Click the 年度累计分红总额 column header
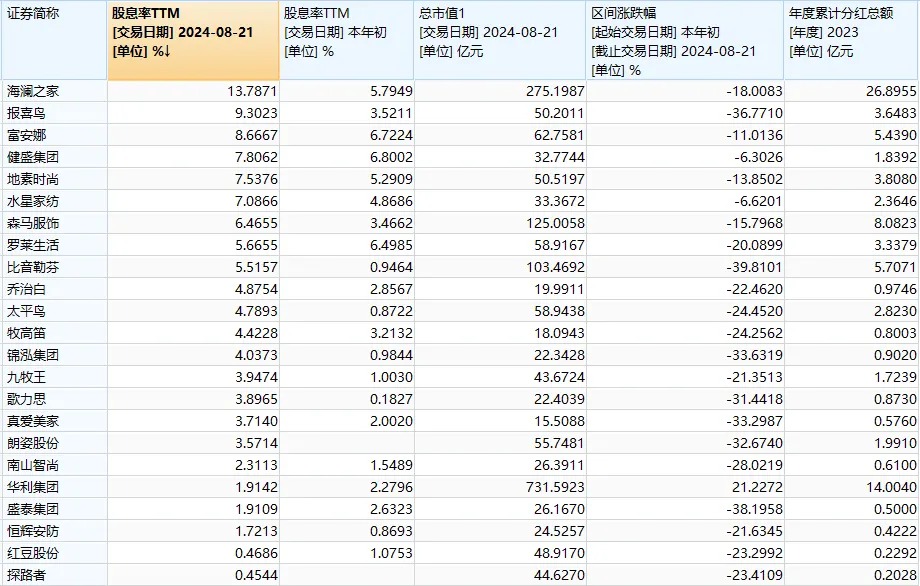The width and height of the screenshot is (920, 586). point(852,40)
